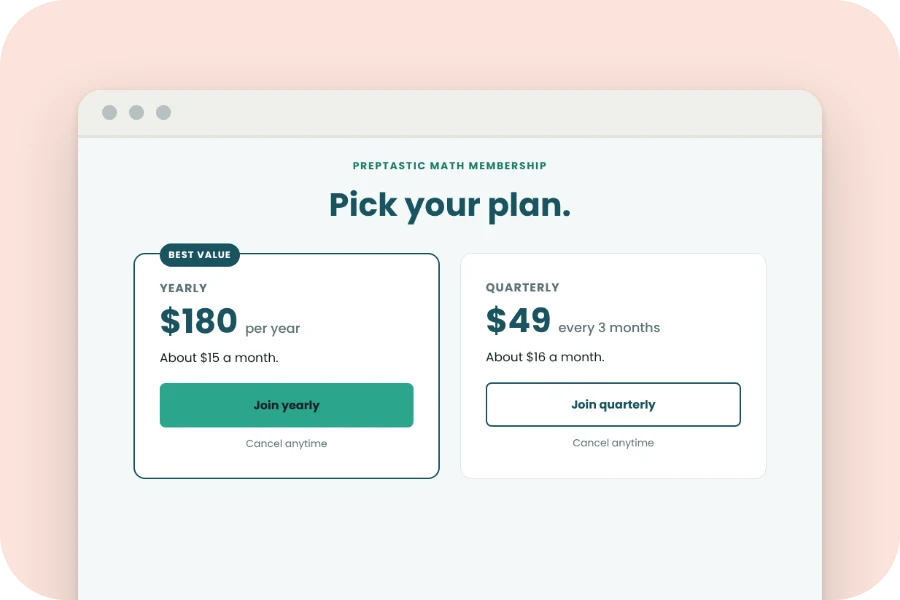Click the Join yearly button

(x=286, y=405)
